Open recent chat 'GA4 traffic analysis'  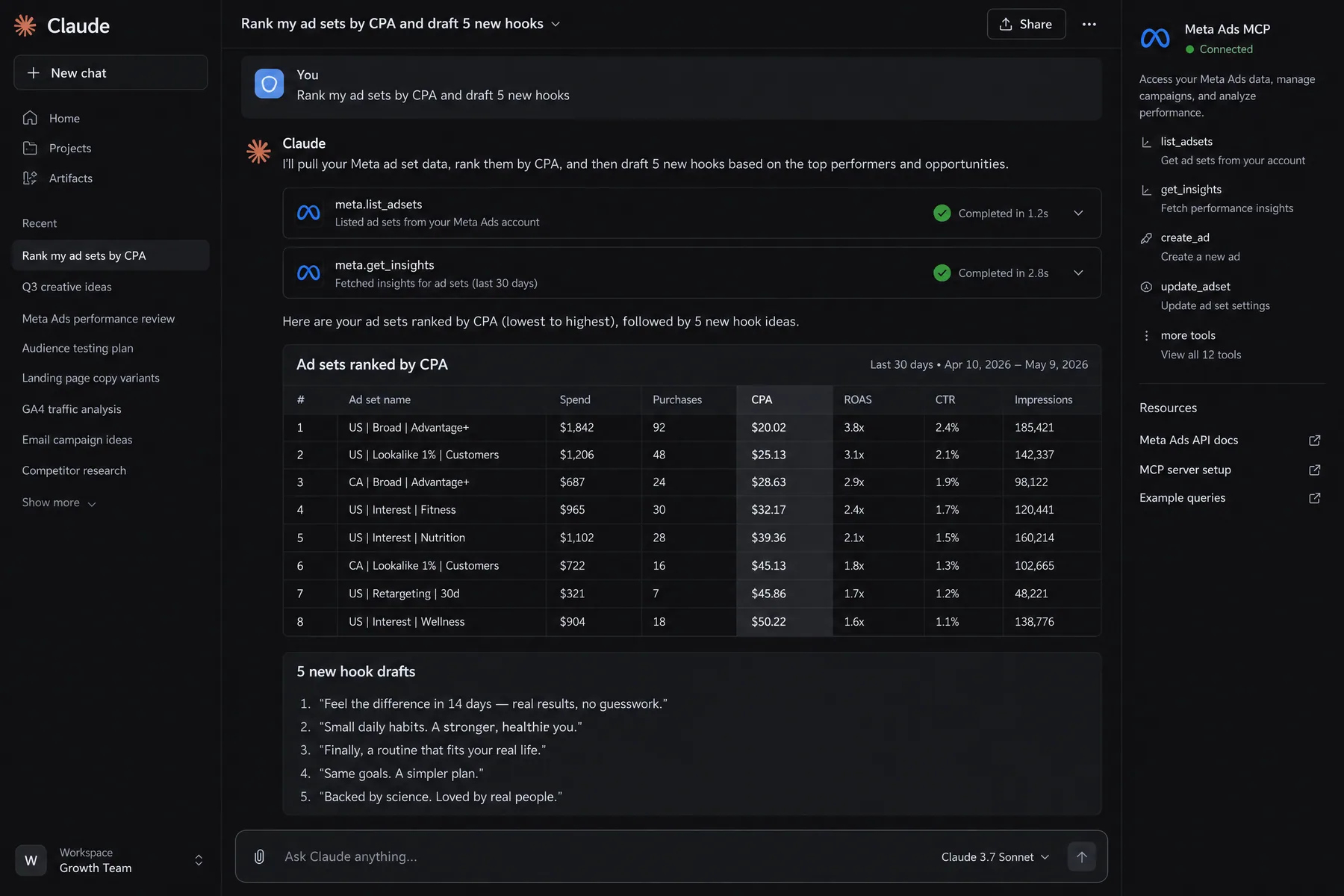[x=72, y=409]
